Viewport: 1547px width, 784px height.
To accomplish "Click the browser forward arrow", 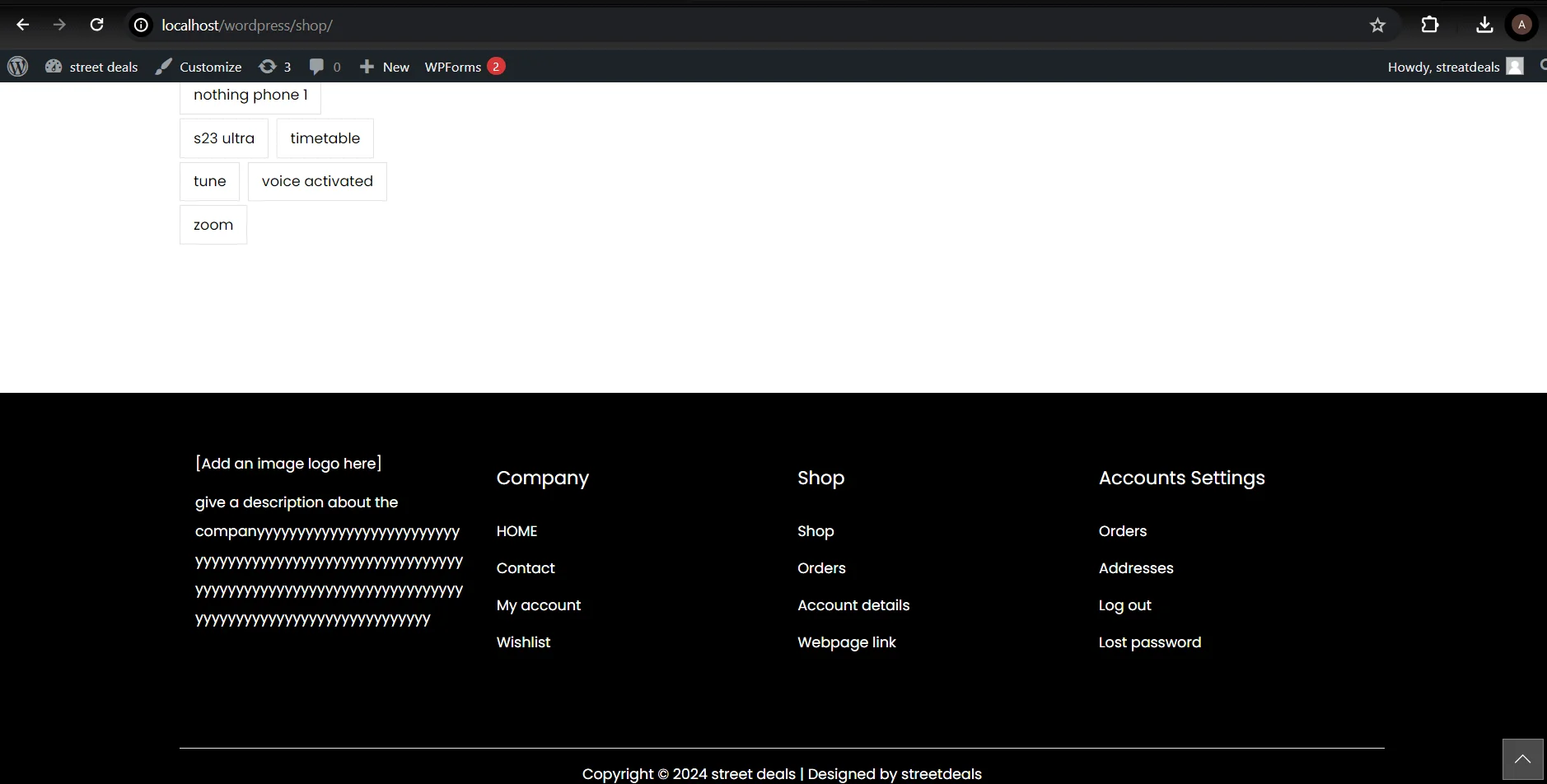I will click(x=59, y=25).
